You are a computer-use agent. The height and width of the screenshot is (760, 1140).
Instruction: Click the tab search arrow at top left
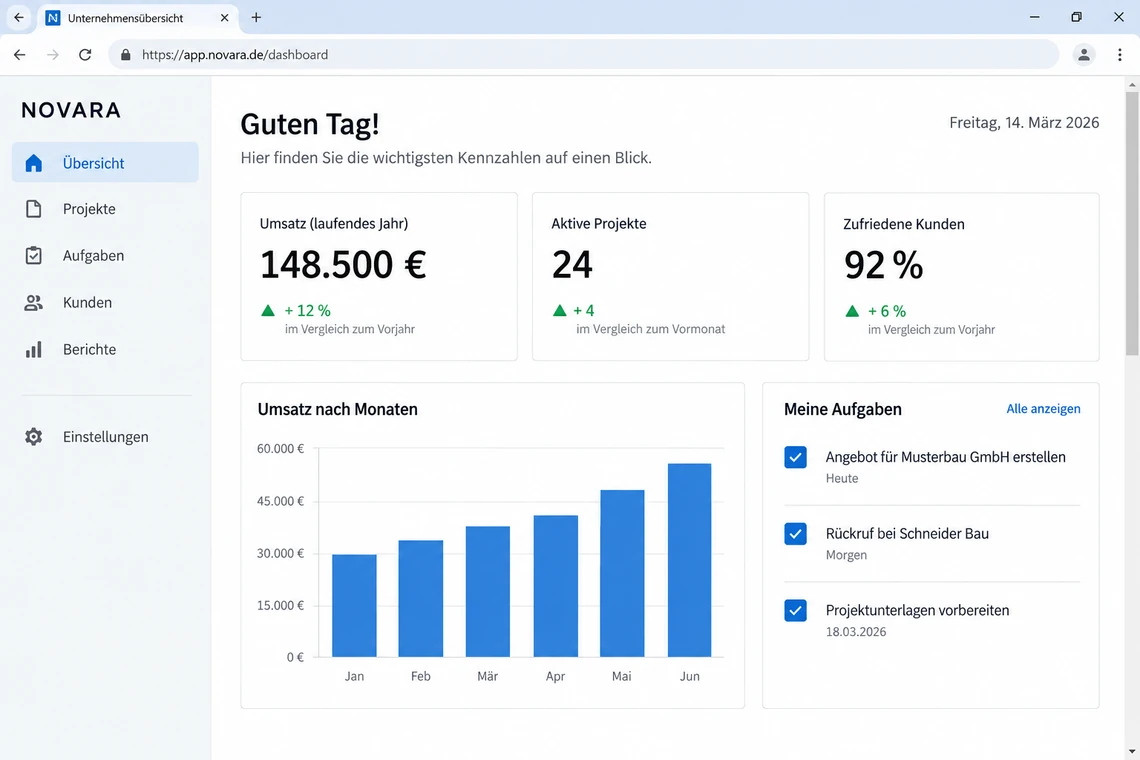[18, 17]
